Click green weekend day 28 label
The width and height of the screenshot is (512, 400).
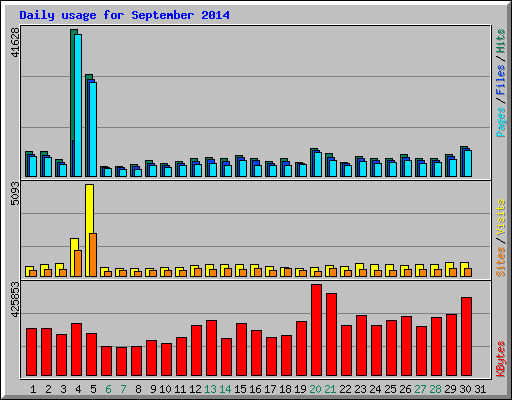[x=435, y=389]
